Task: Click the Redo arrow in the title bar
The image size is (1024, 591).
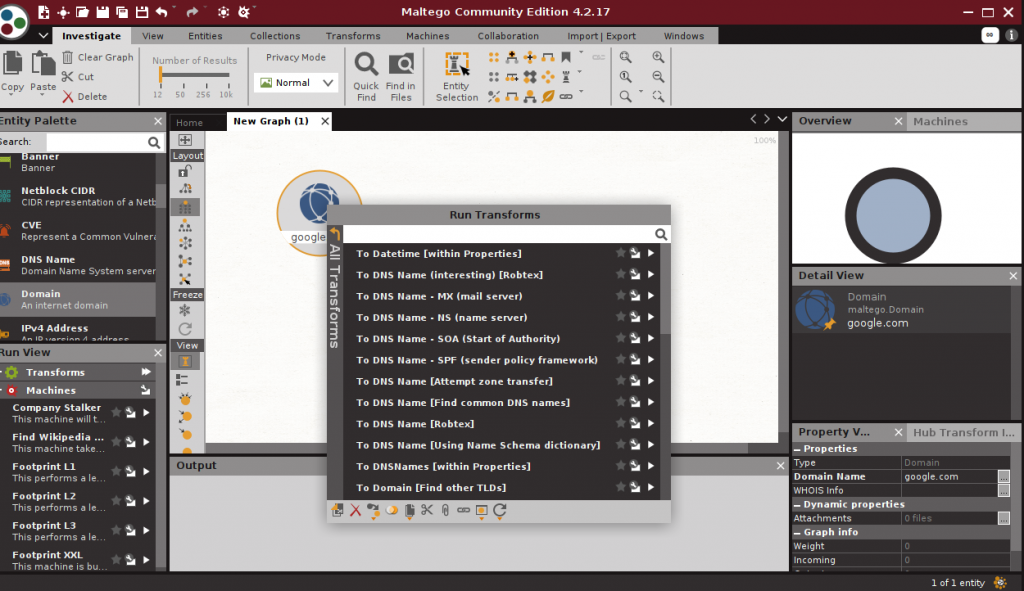Action: click(191, 12)
